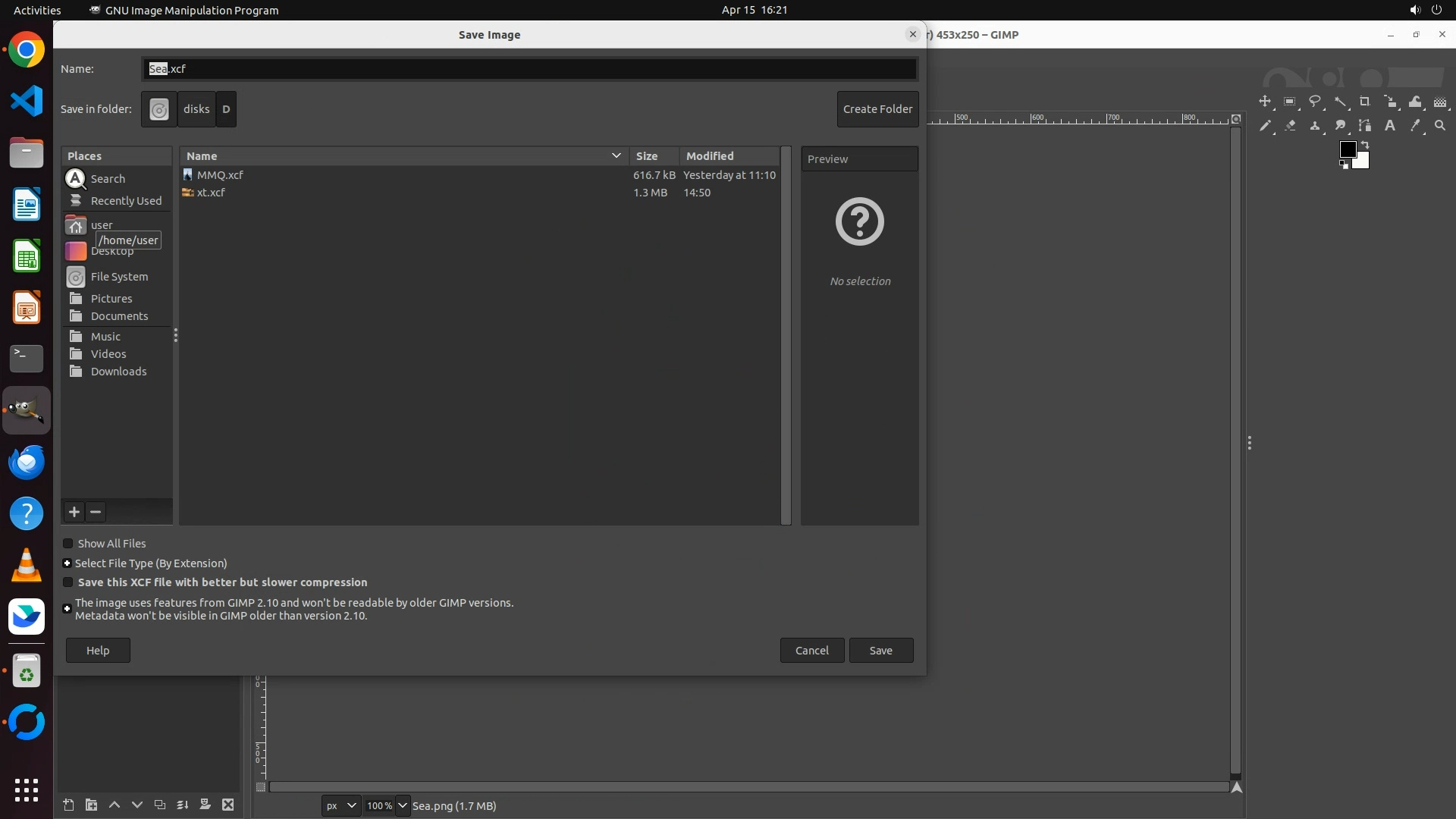This screenshot has height=819, width=1456.
Task: Select the Text tool
Action: (1390, 126)
